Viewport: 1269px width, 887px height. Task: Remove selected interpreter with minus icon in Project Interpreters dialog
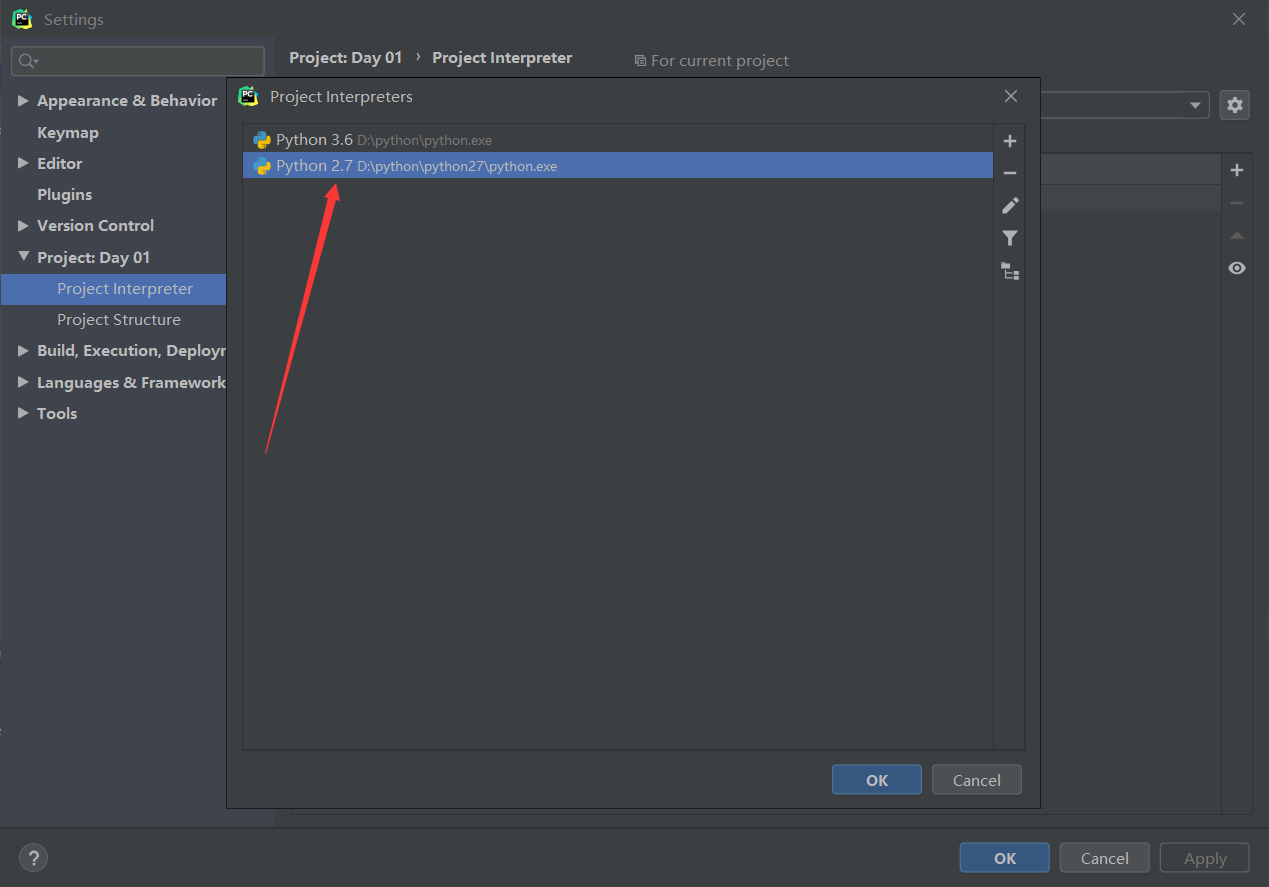tap(1010, 173)
